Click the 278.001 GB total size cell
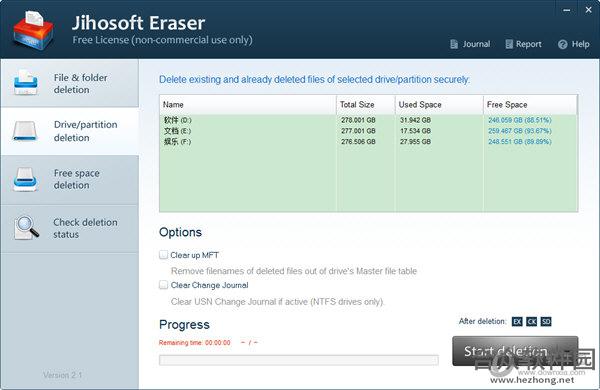The width and height of the screenshot is (600, 390). (x=358, y=120)
